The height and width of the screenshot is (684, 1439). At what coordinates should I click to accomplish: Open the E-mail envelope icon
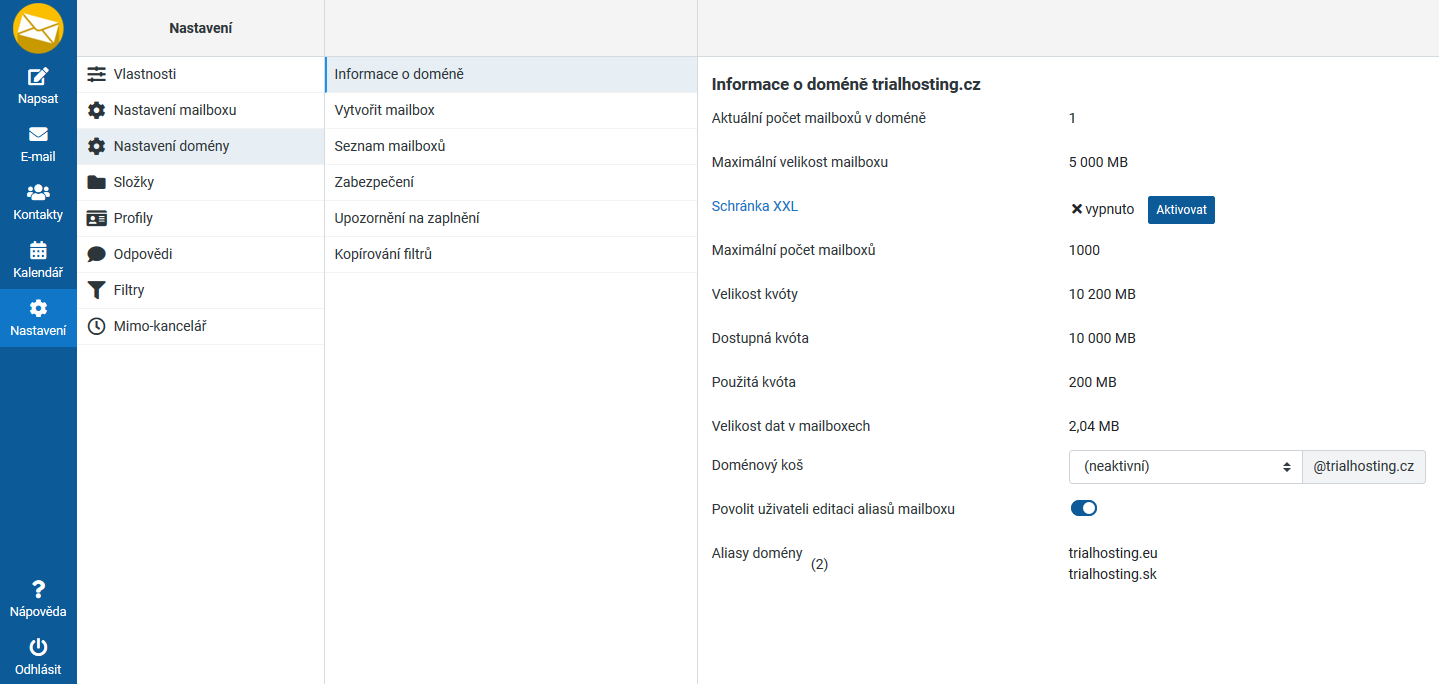click(38, 135)
